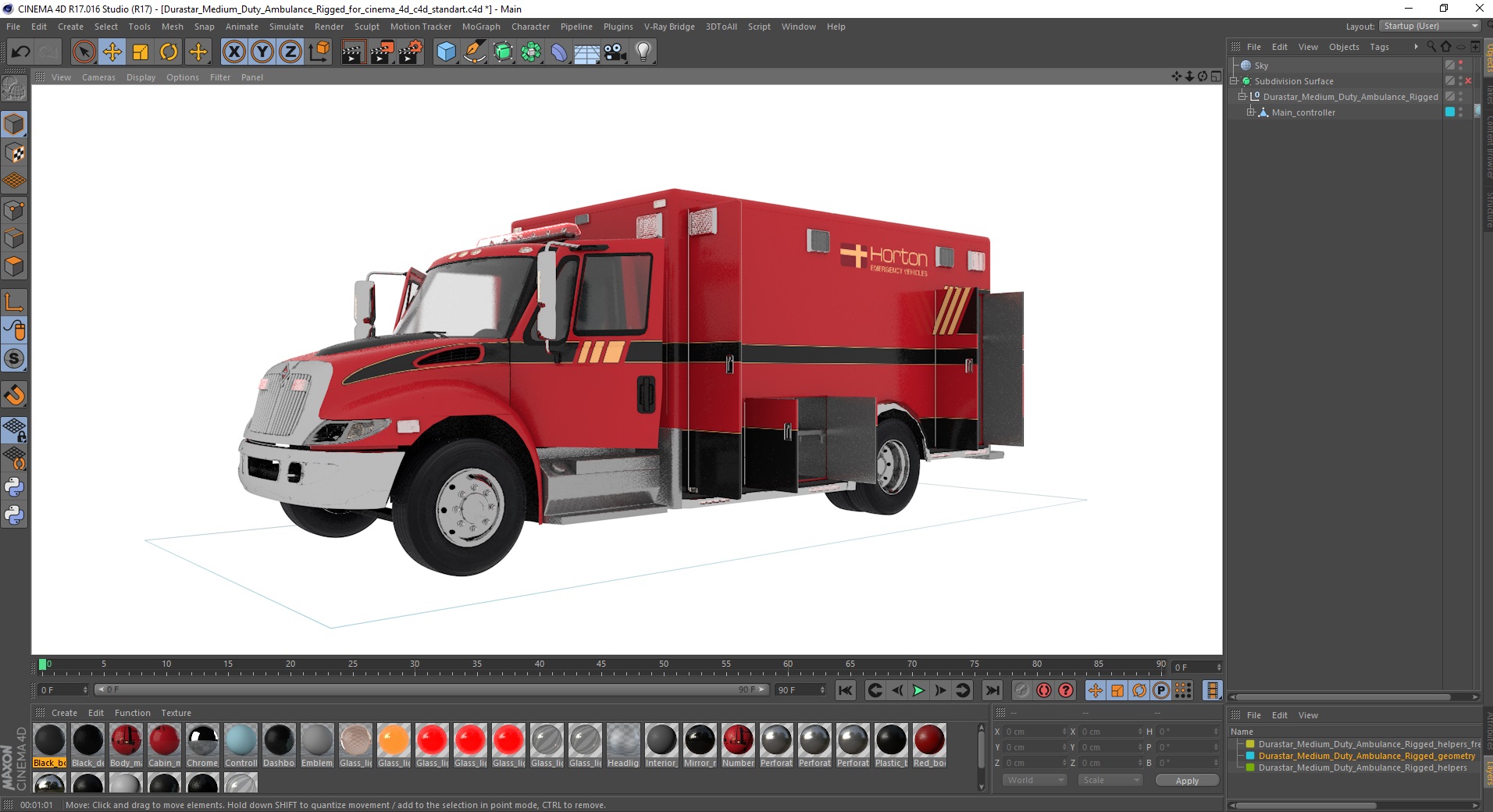Select the Live Selection tool

click(x=84, y=52)
